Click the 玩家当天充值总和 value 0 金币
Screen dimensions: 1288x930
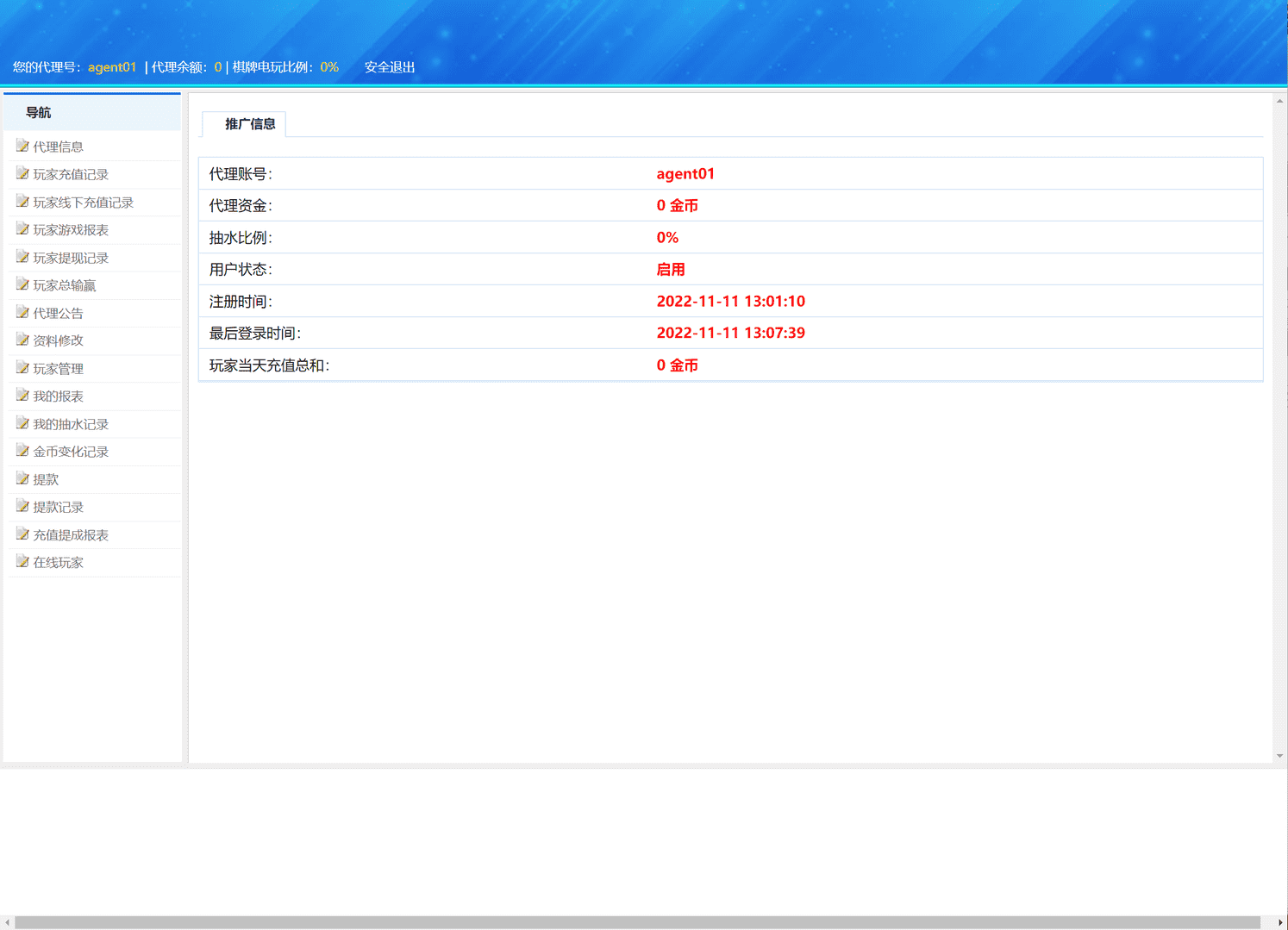[677, 365]
